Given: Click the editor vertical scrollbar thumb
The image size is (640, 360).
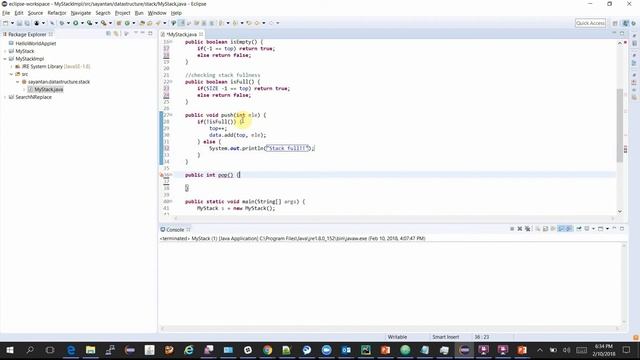Looking at the screenshot, I should pos(620,124).
